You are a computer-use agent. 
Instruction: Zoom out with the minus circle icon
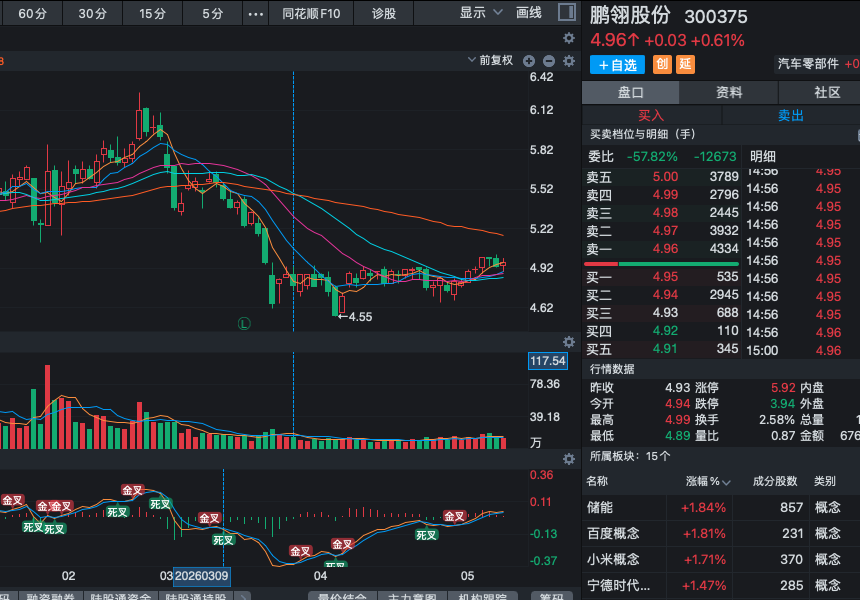pyautogui.click(x=548, y=61)
